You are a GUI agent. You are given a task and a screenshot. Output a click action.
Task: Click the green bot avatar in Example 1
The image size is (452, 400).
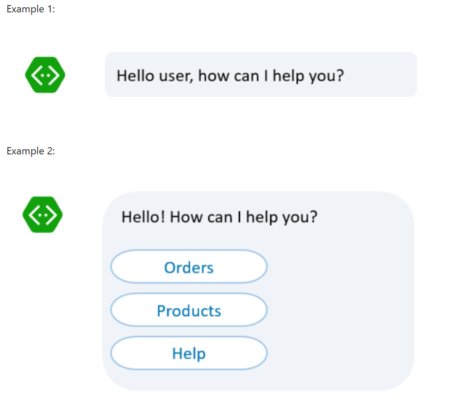[x=45, y=75]
